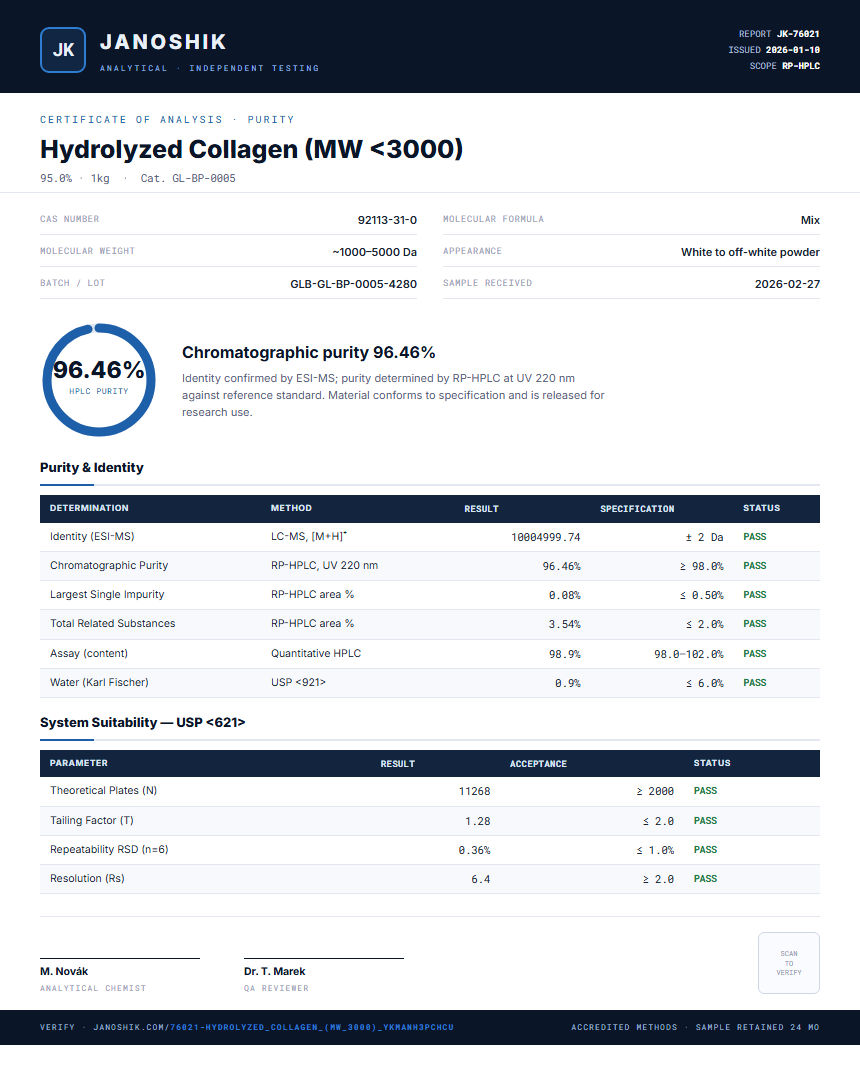Click PASS status for Total Related Substances

tap(755, 623)
